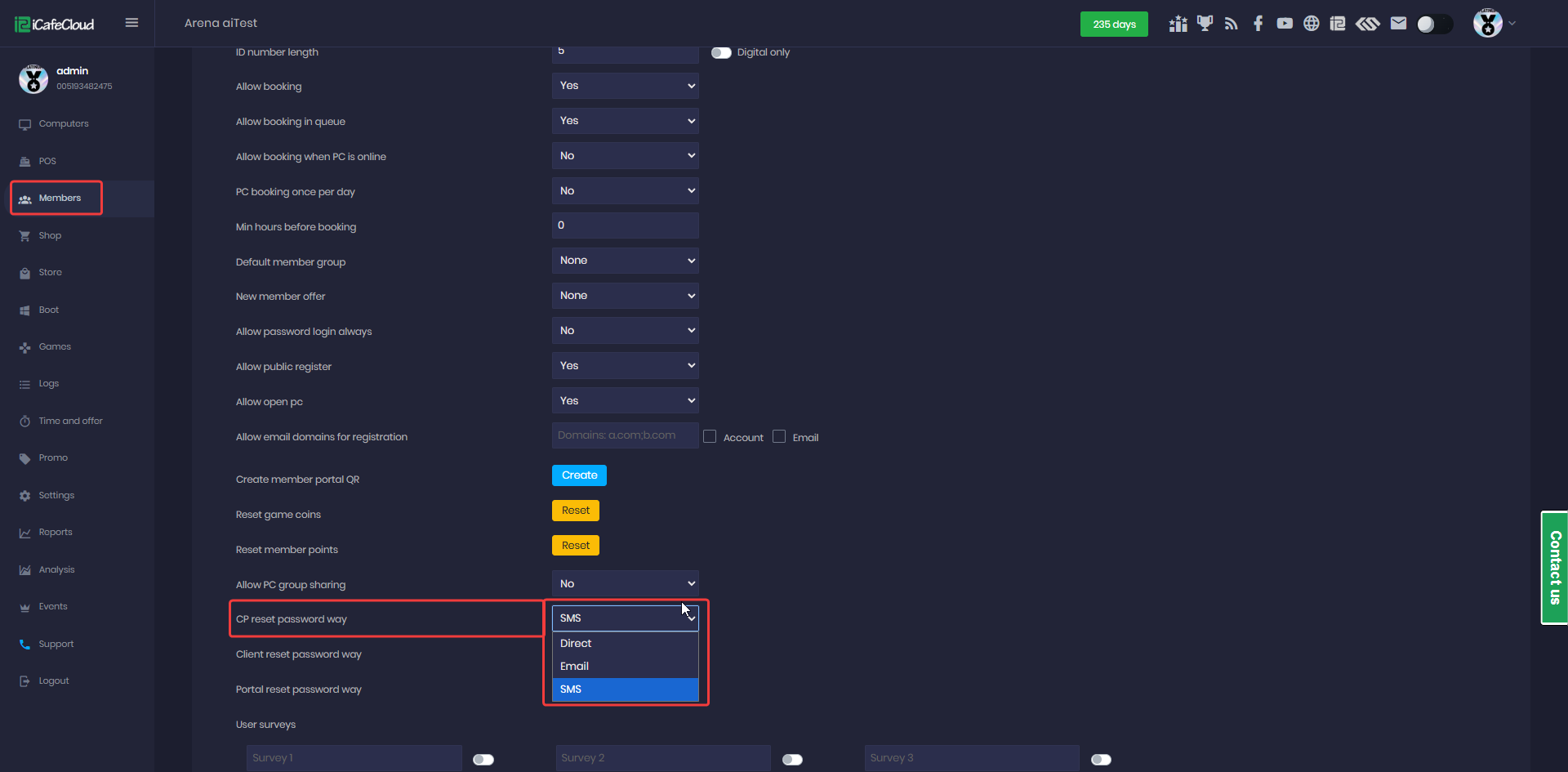Open Games via its gamepad icon
1568x772 pixels.
(x=24, y=347)
